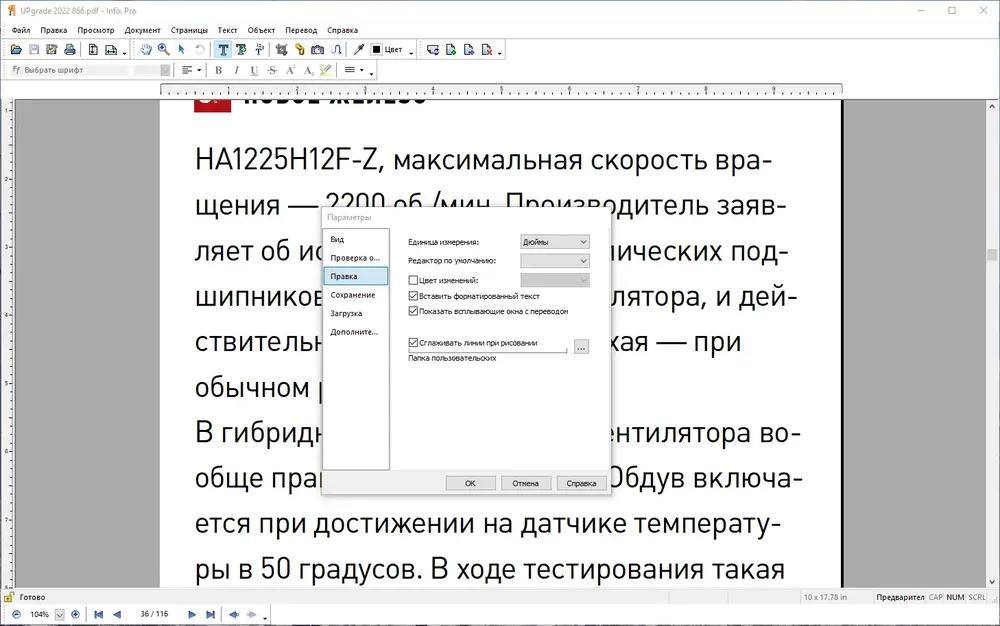Open the zoom percentage dropdown at 104%
1000x626 pixels.
pyautogui.click(x=59, y=615)
